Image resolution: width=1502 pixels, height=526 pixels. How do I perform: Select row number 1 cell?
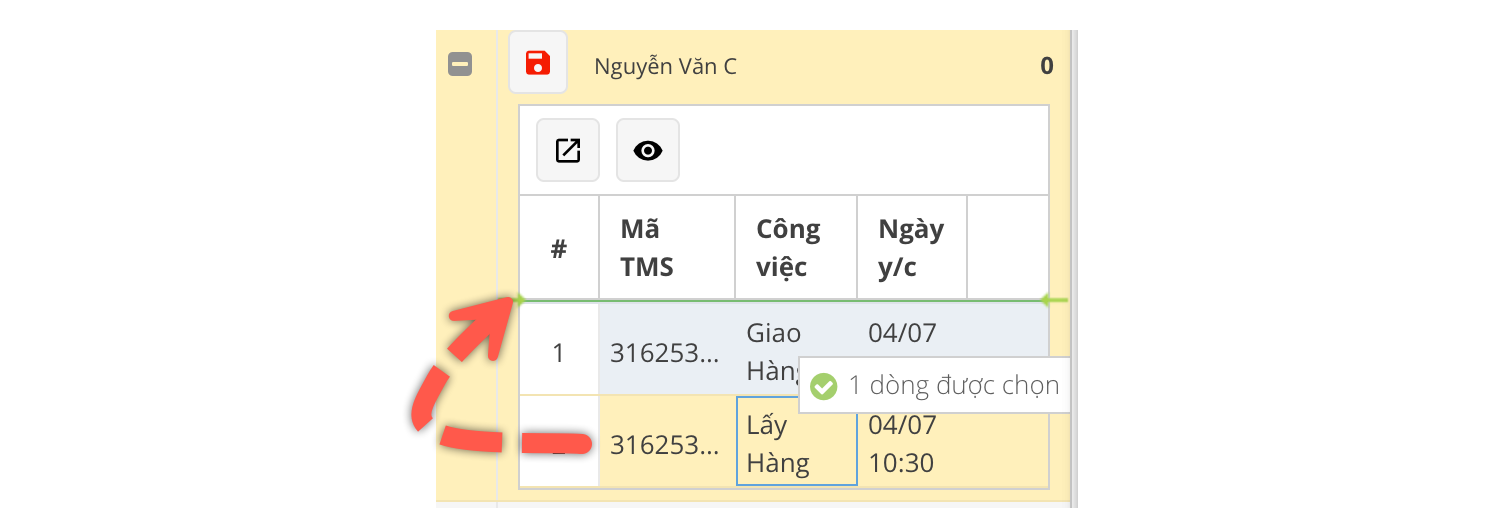tap(559, 353)
